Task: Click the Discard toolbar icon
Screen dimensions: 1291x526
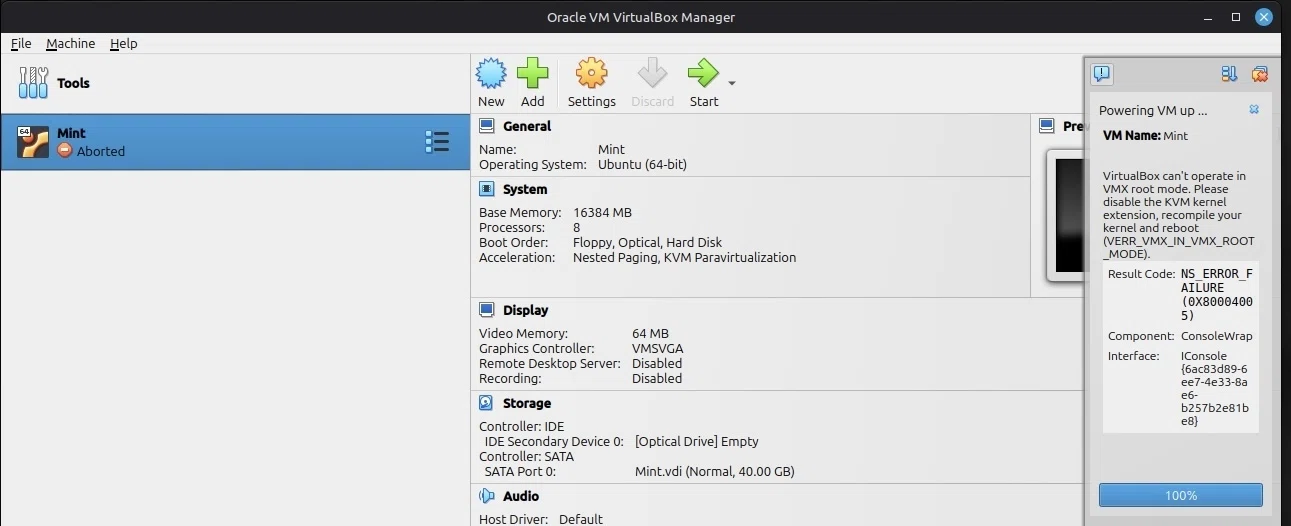Action: pos(652,73)
